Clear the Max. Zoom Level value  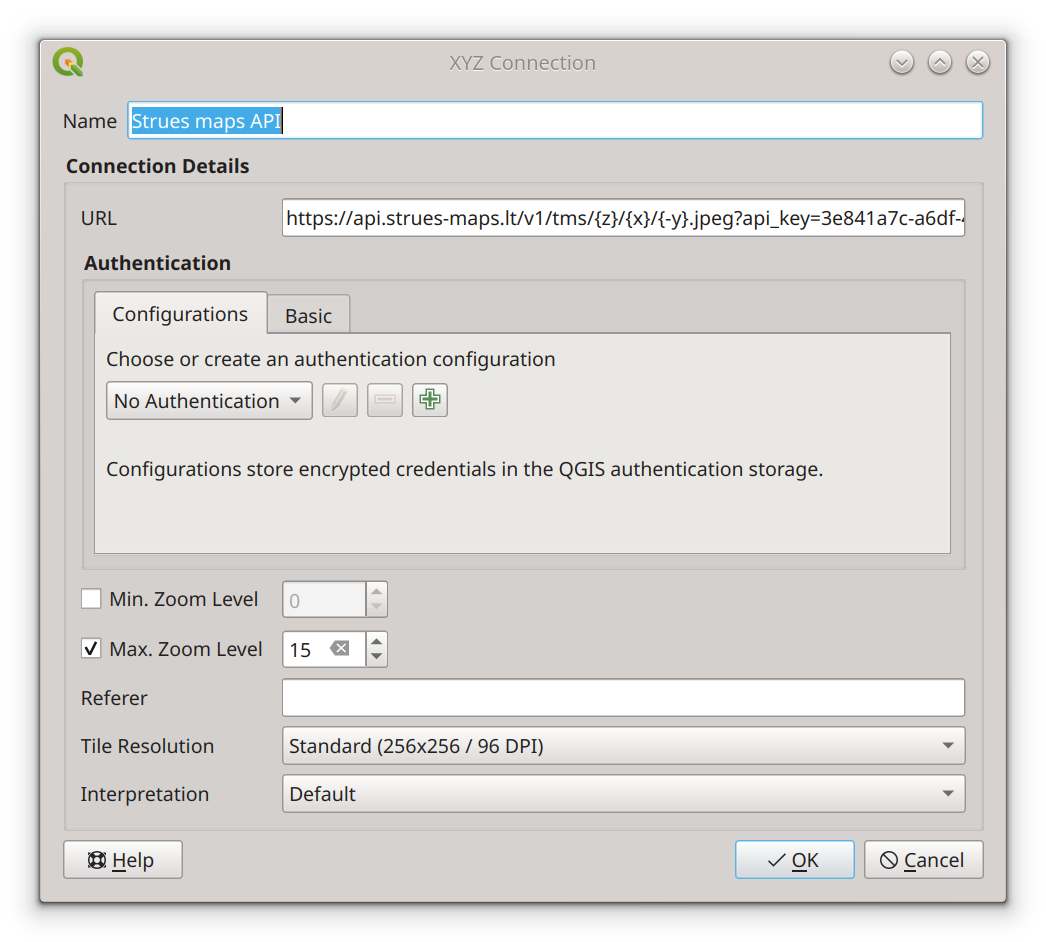(x=340, y=648)
